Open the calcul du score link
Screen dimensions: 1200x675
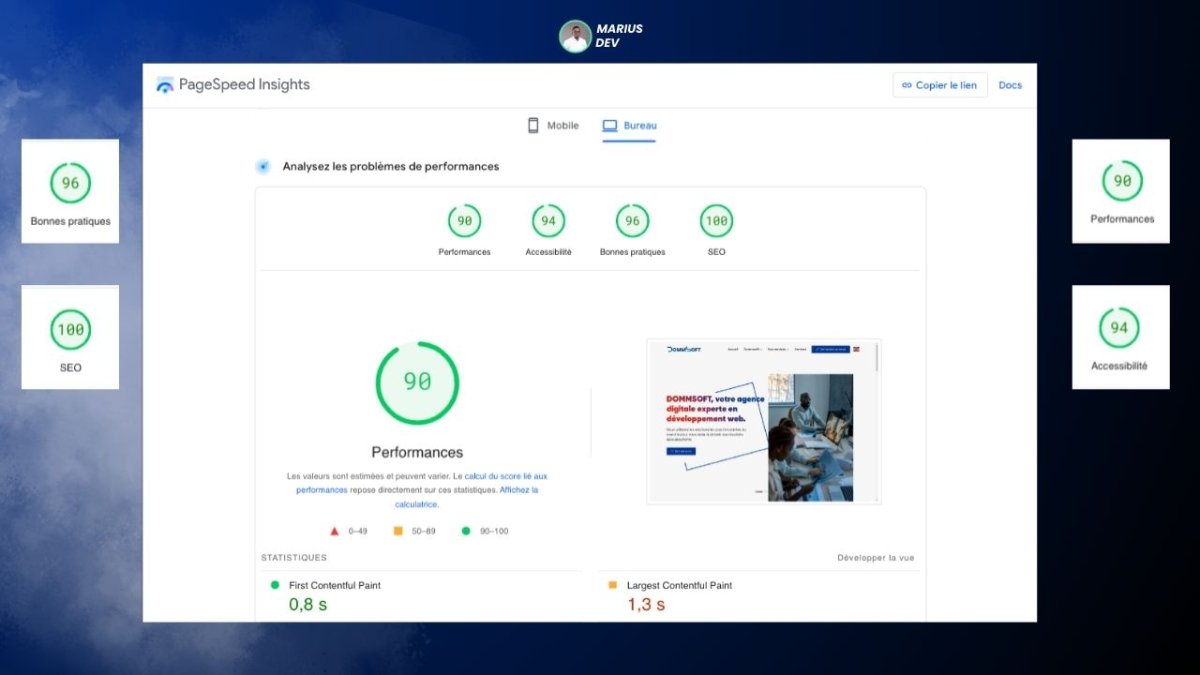point(505,477)
